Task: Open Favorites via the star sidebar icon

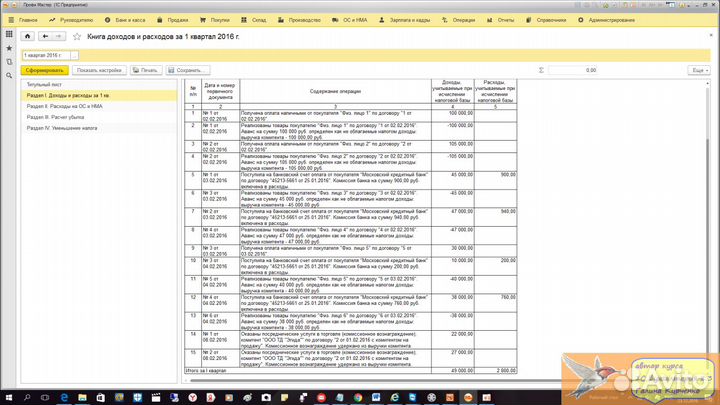Action: (x=8, y=47)
